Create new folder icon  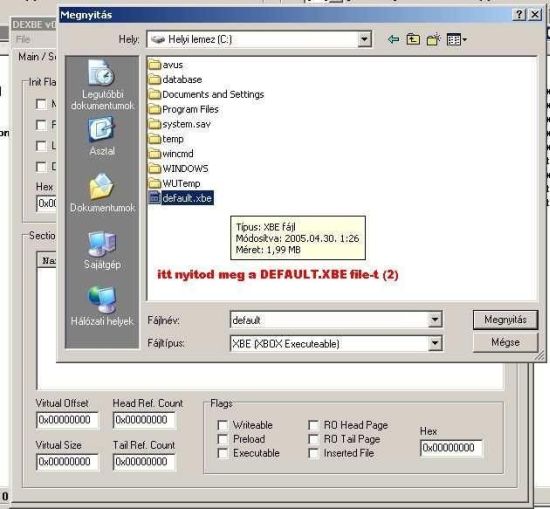click(x=434, y=39)
